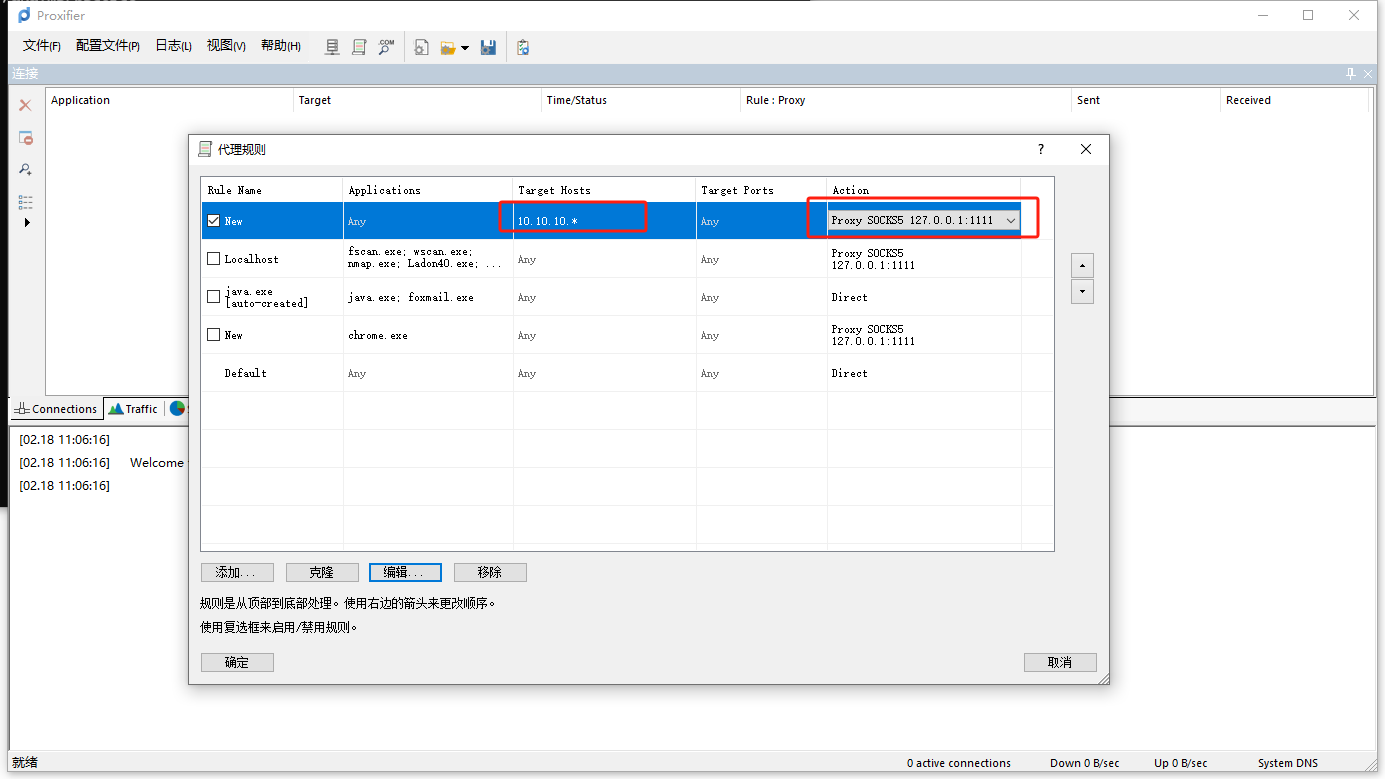Image resolution: width=1385 pixels, height=779 pixels.
Task: Click the red X icon in left sidebar
Action: pos(26,105)
